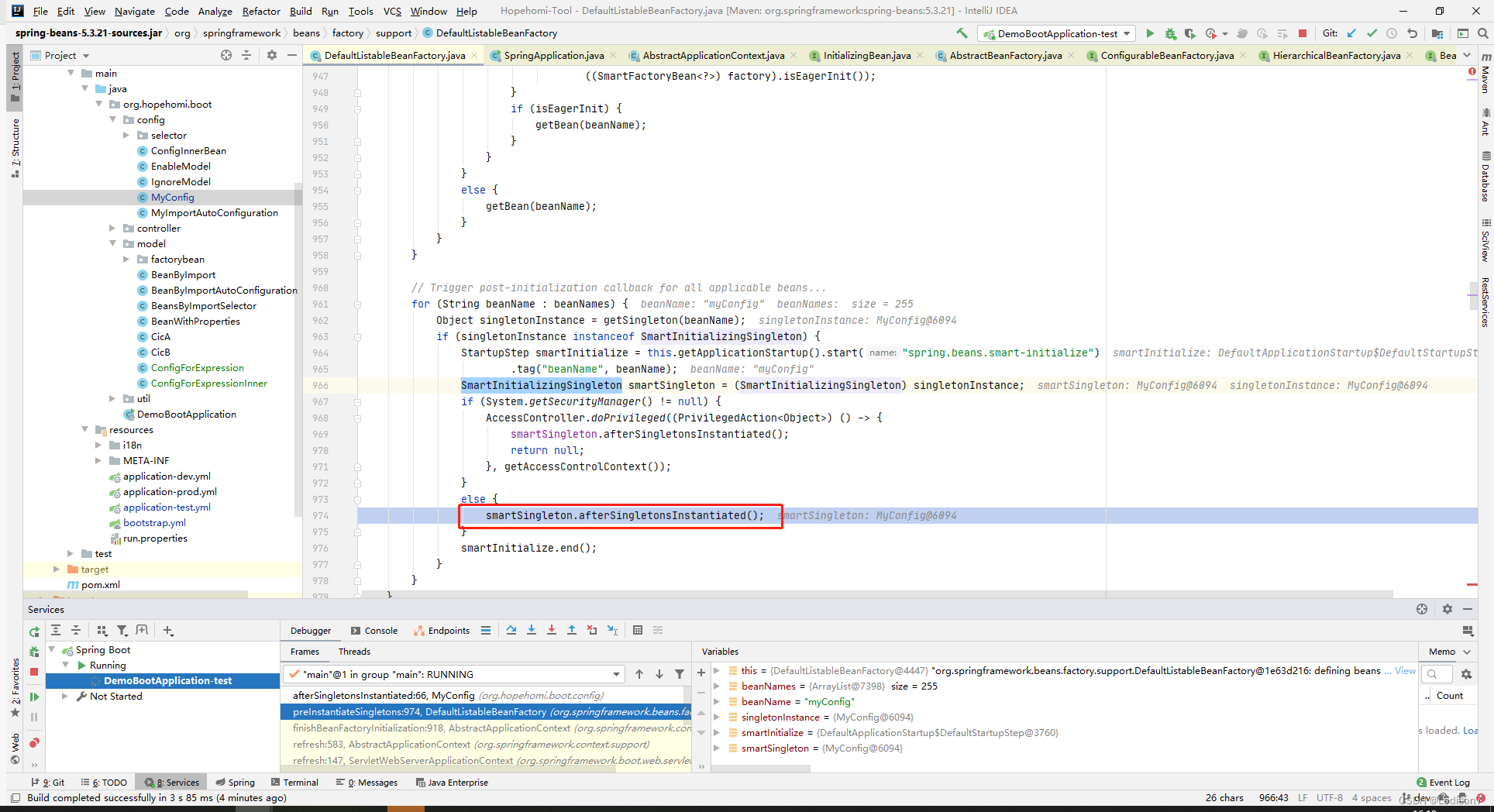Click Services panel gear settings icon
1494x812 pixels.
(x=1447, y=609)
